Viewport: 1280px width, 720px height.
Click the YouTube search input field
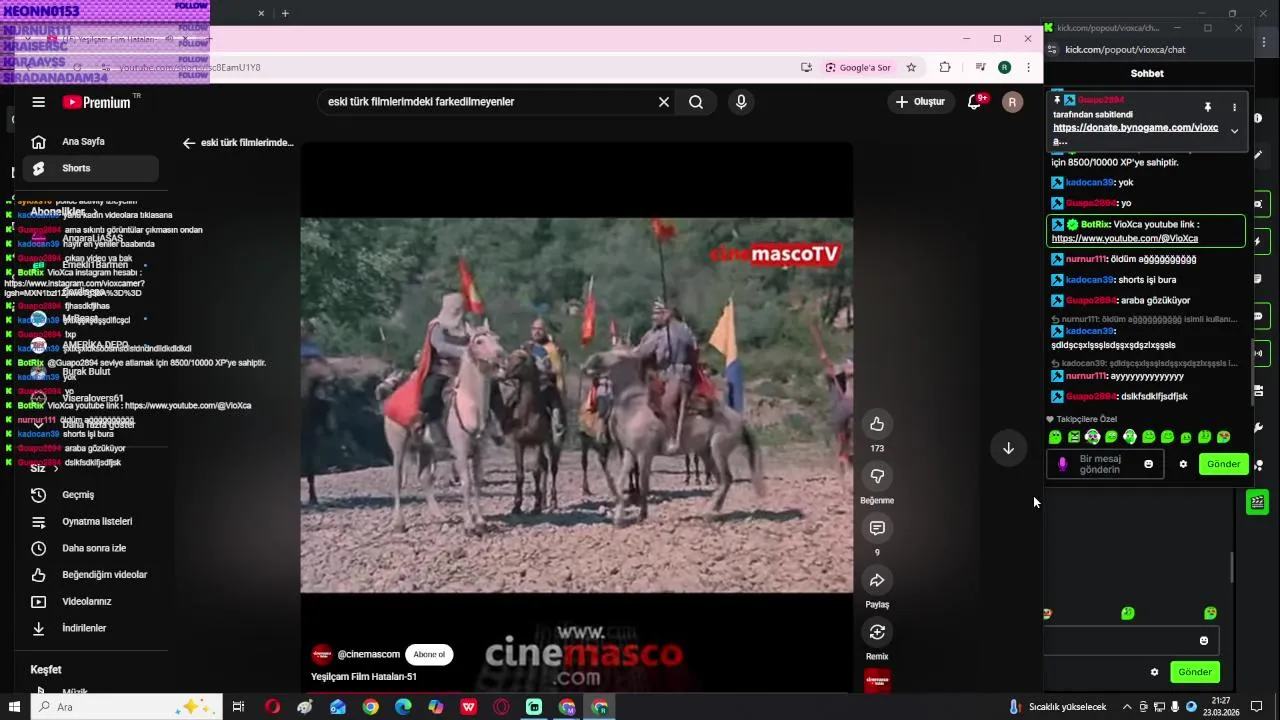tap(488, 102)
